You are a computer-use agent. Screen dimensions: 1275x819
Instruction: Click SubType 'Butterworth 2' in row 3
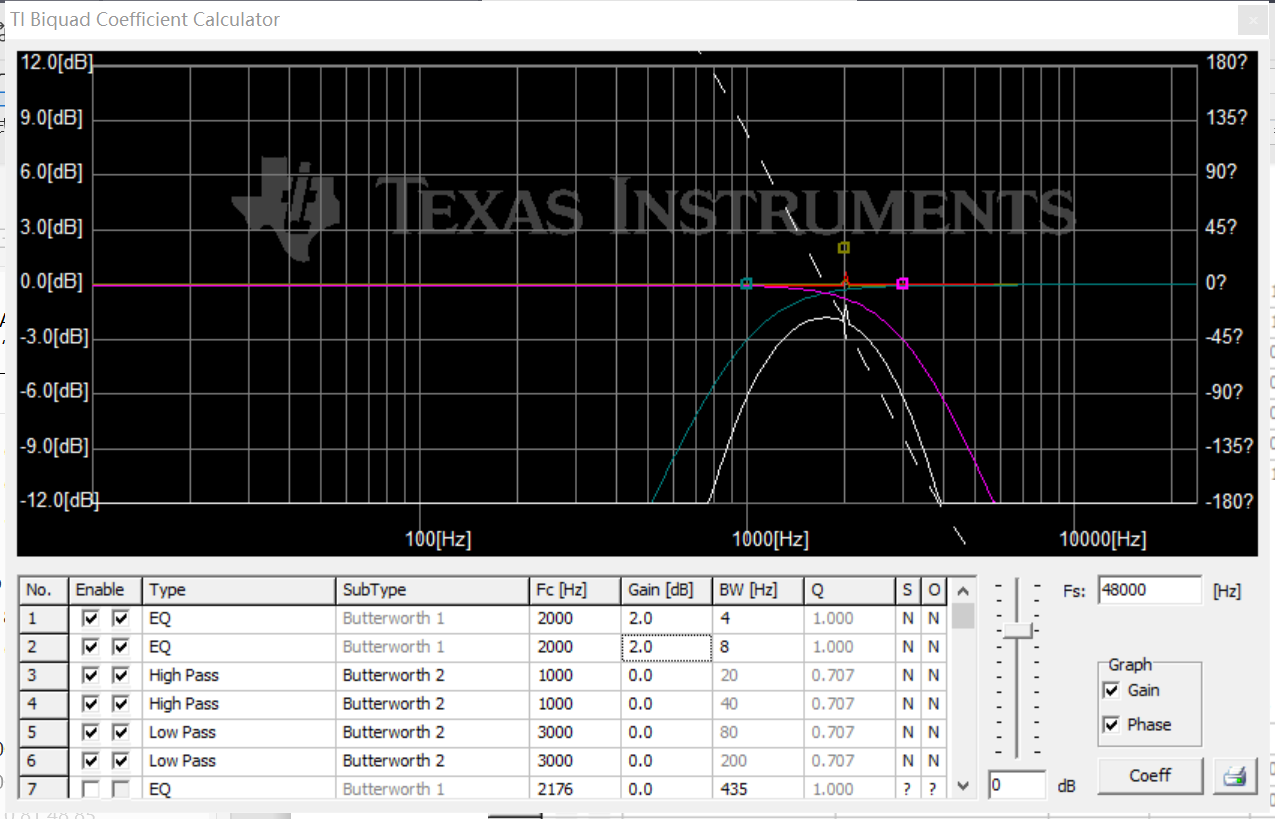433,676
